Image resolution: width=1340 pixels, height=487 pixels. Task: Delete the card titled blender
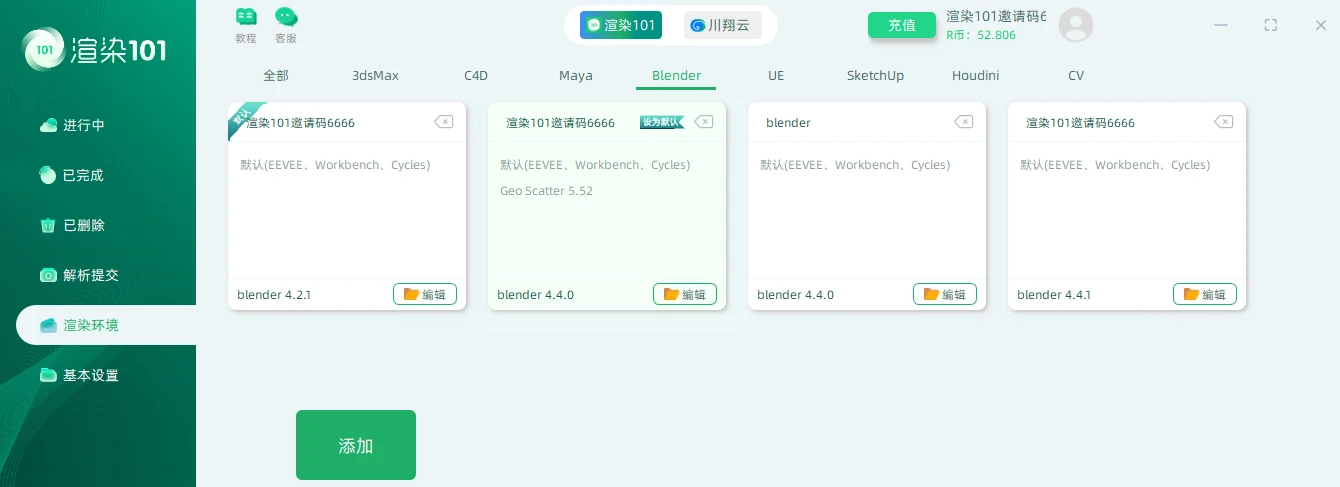tap(963, 122)
